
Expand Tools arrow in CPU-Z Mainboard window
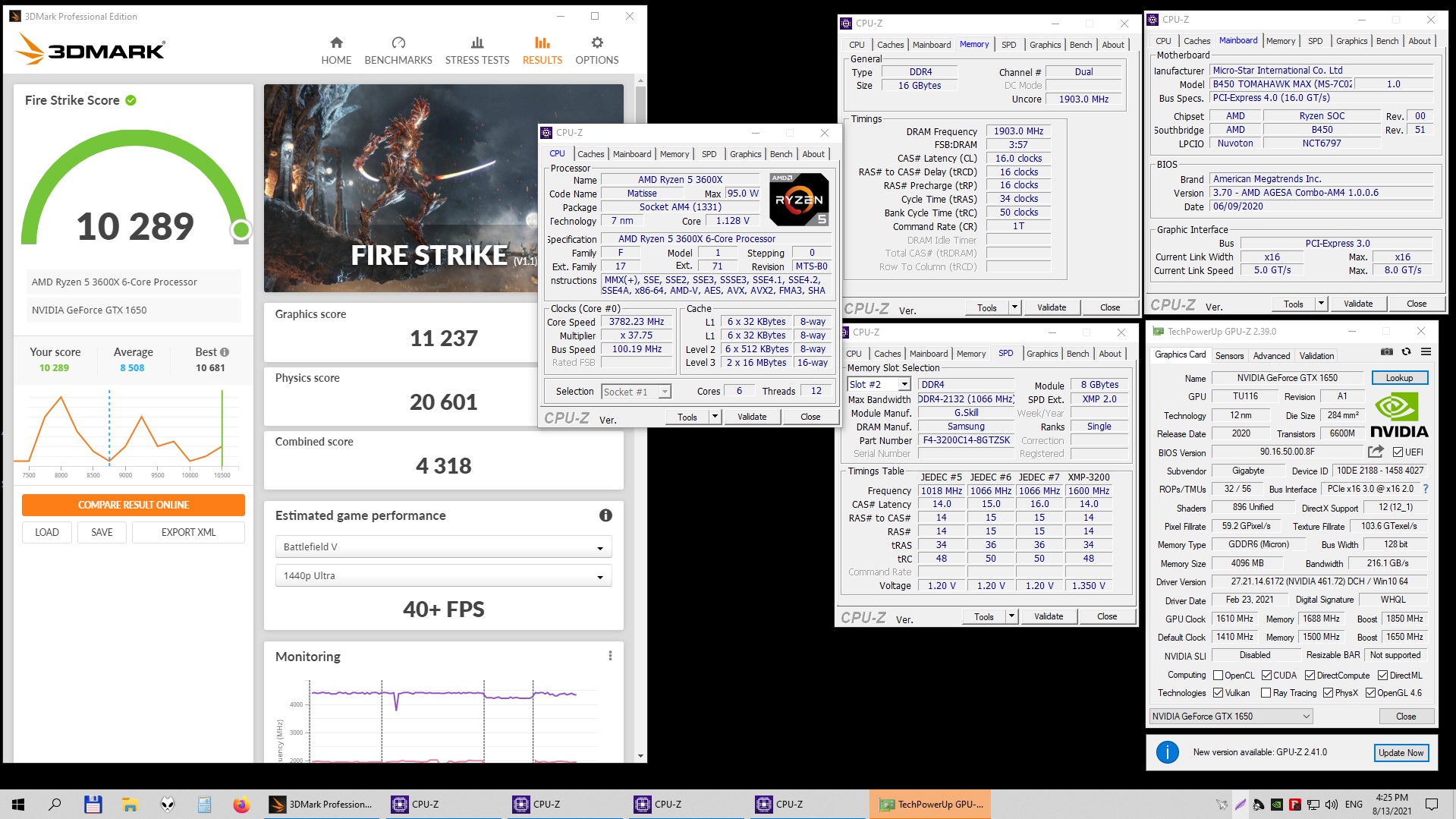[x=1321, y=304]
